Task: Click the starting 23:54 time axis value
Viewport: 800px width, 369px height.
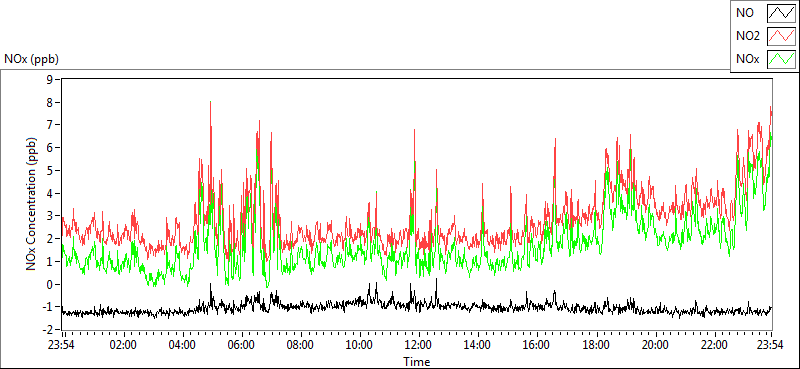Action: click(x=61, y=345)
